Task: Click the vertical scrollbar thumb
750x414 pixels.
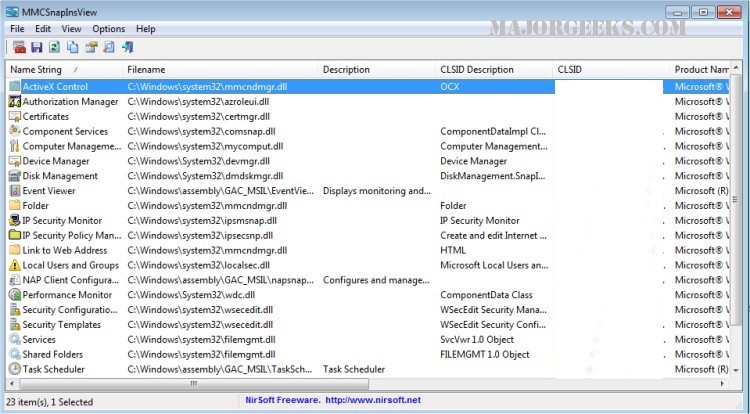Action: (736, 199)
